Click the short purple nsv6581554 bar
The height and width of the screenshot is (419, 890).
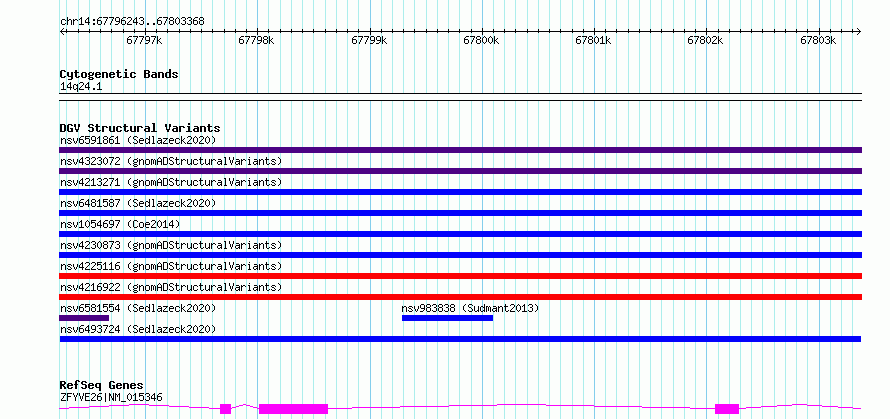tap(84, 318)
